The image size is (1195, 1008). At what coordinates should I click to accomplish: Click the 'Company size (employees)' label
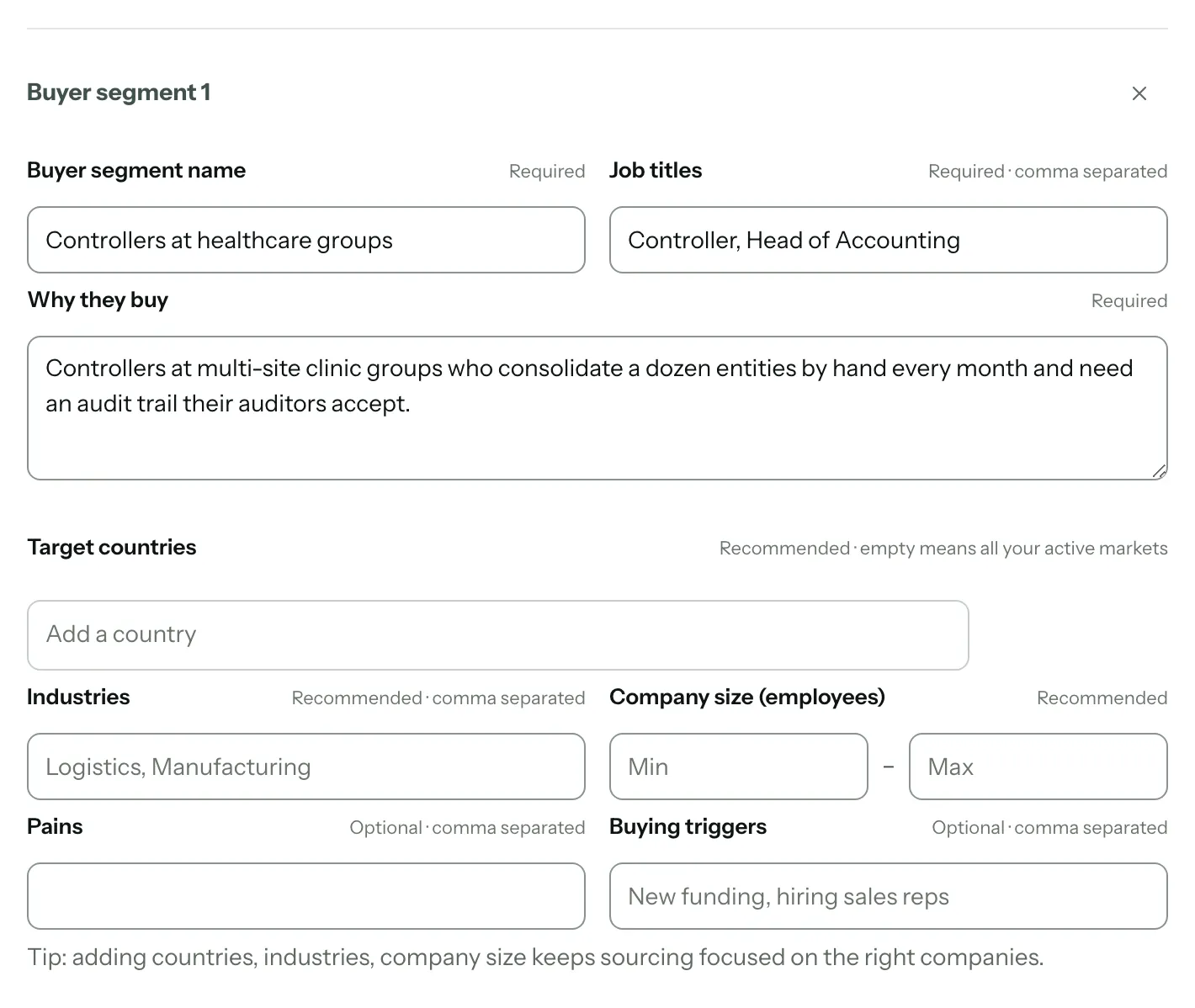[x=747, y=697]
